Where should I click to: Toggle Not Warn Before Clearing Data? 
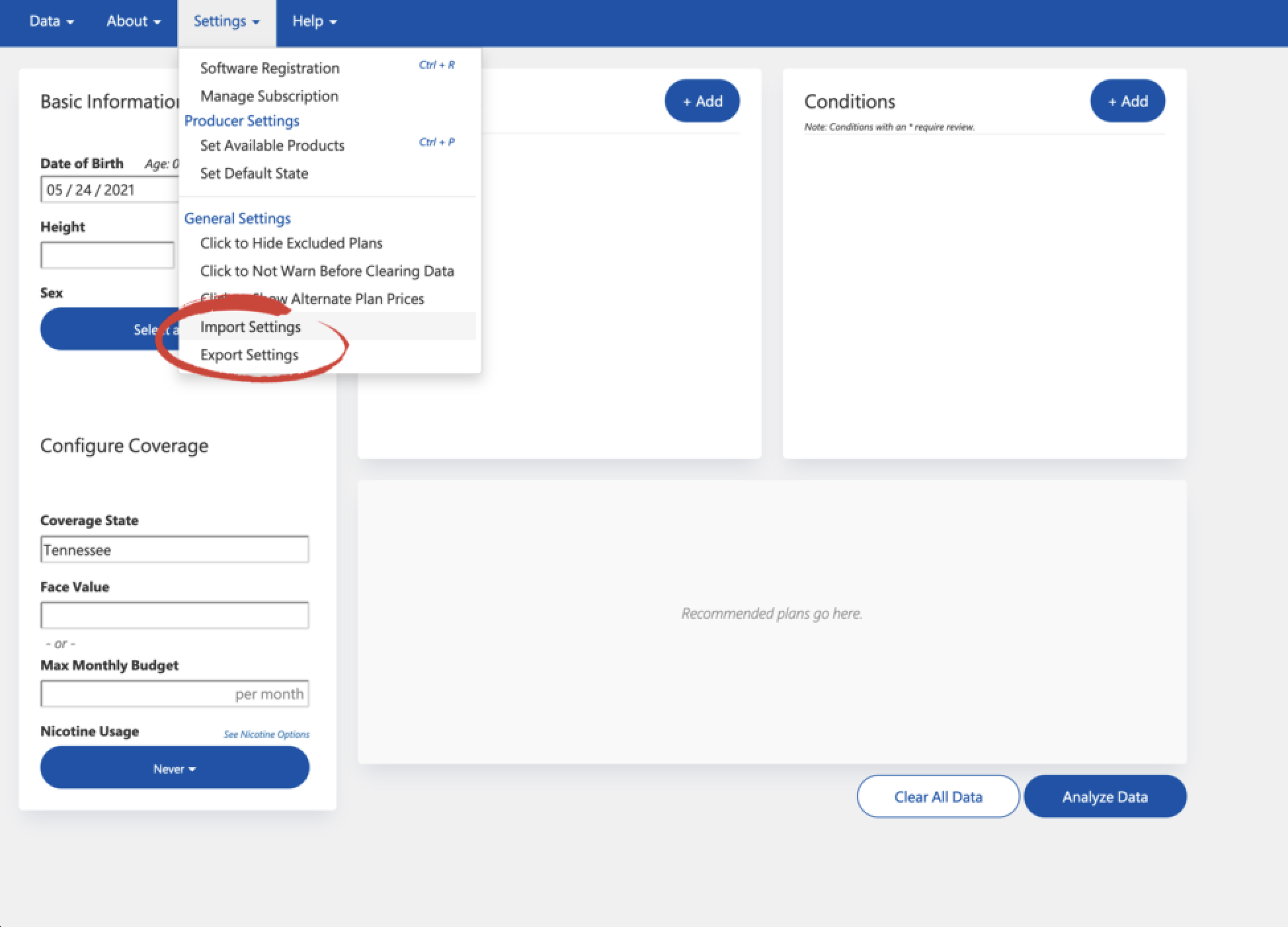point(327,271)
